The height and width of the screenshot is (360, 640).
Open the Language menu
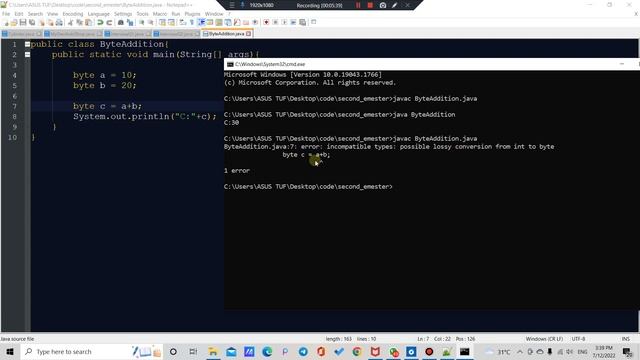(98, 14)
